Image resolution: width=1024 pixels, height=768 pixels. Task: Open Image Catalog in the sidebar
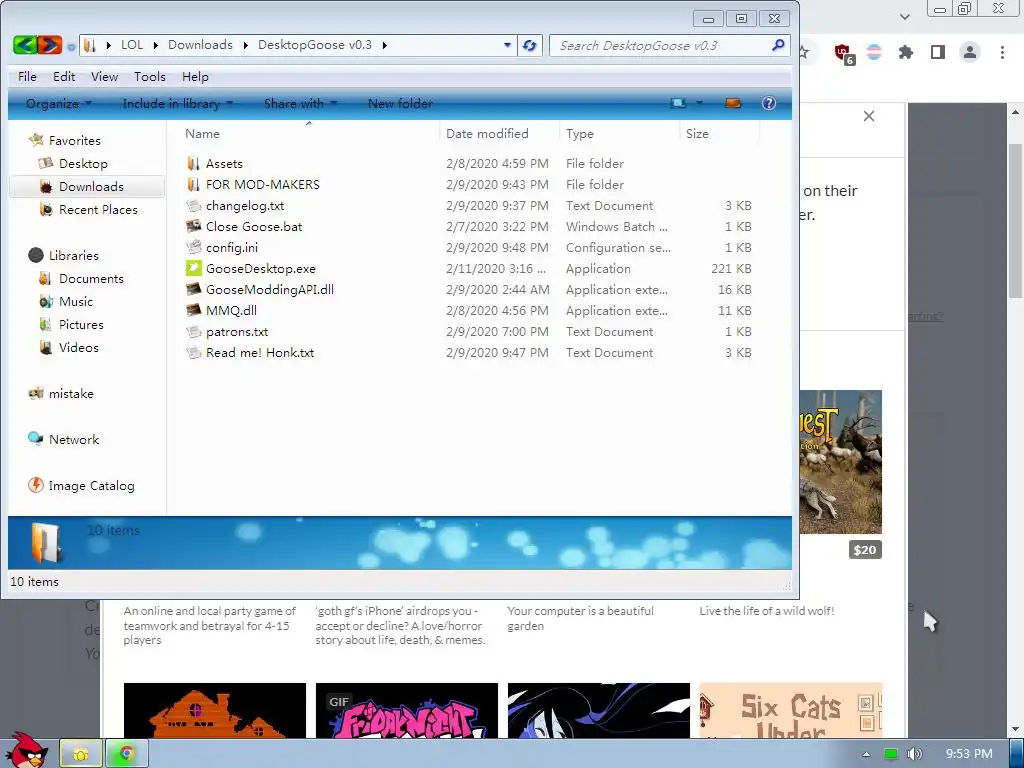[91, 486]
